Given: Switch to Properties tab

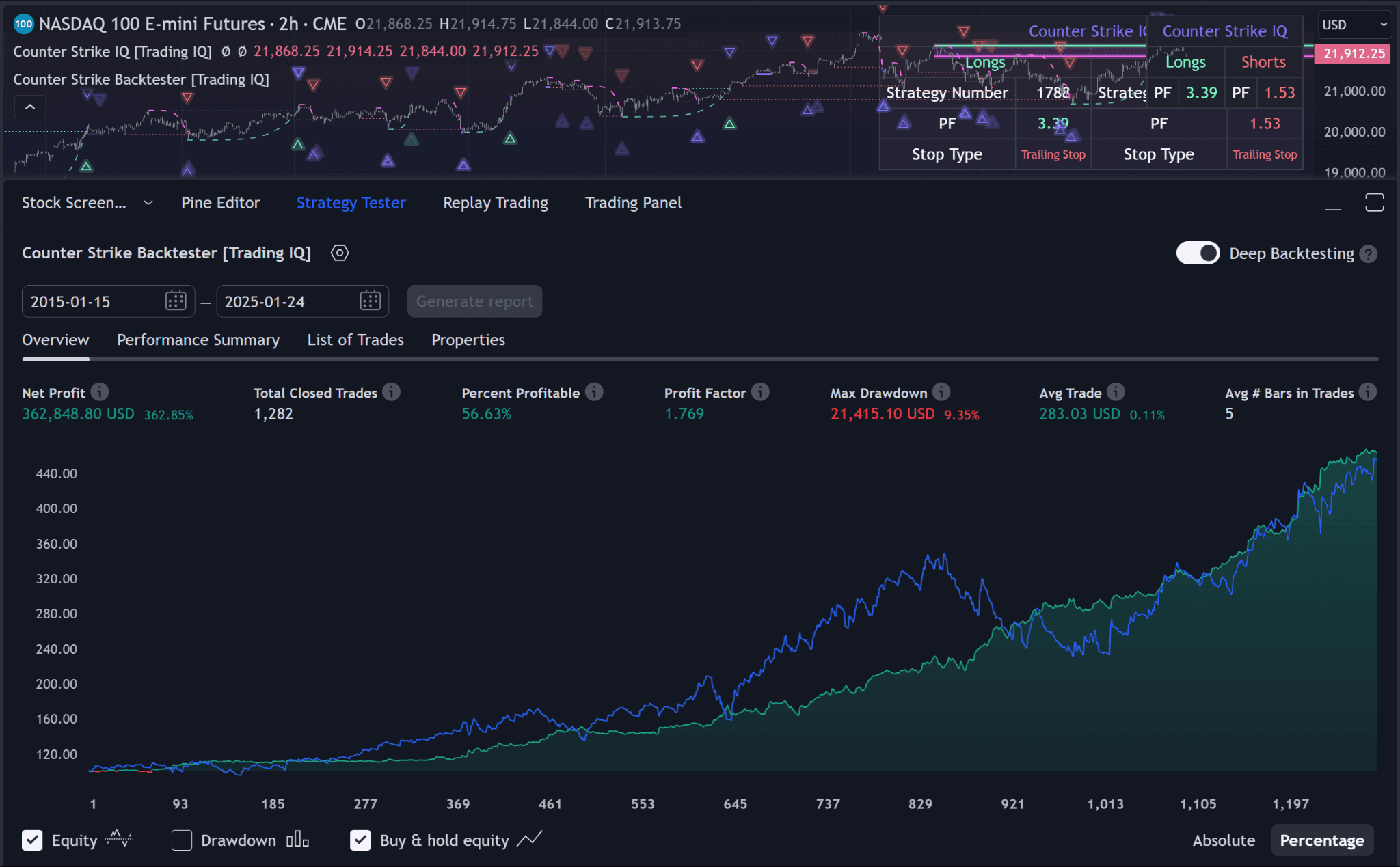Looking at the screenshot, I should pos(468,340).
